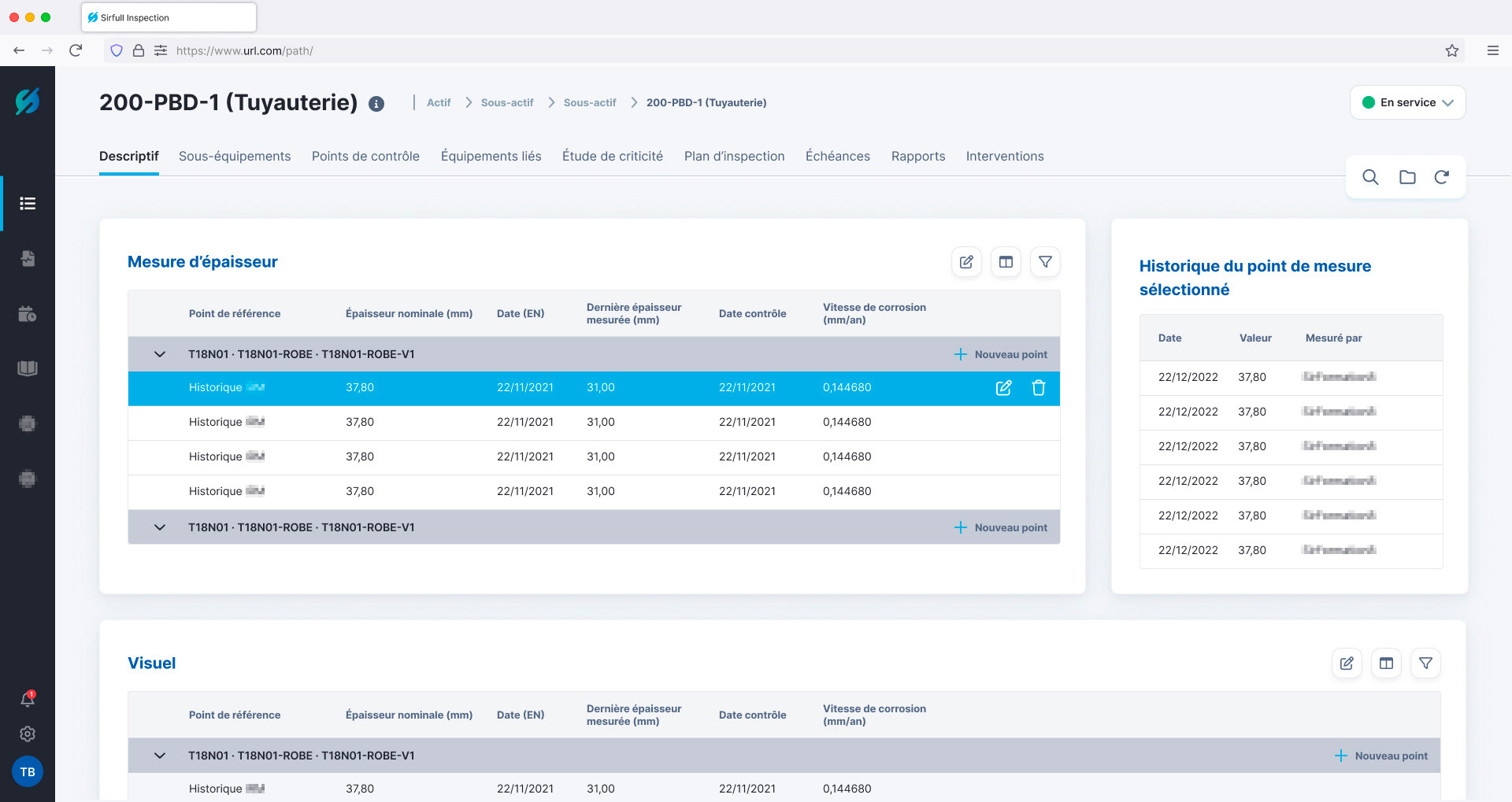Open the book library sidebar icon
The image size is (1512, 802).
coord(28,368)
